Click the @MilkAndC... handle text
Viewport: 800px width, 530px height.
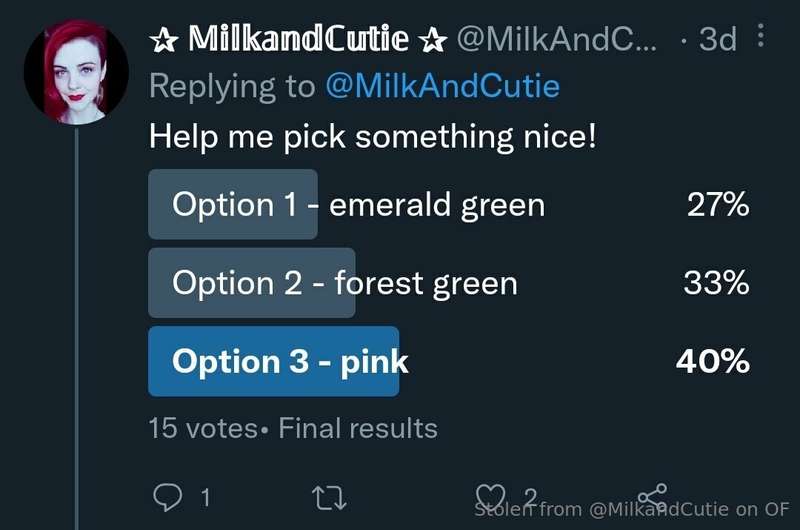click(557, 38)
